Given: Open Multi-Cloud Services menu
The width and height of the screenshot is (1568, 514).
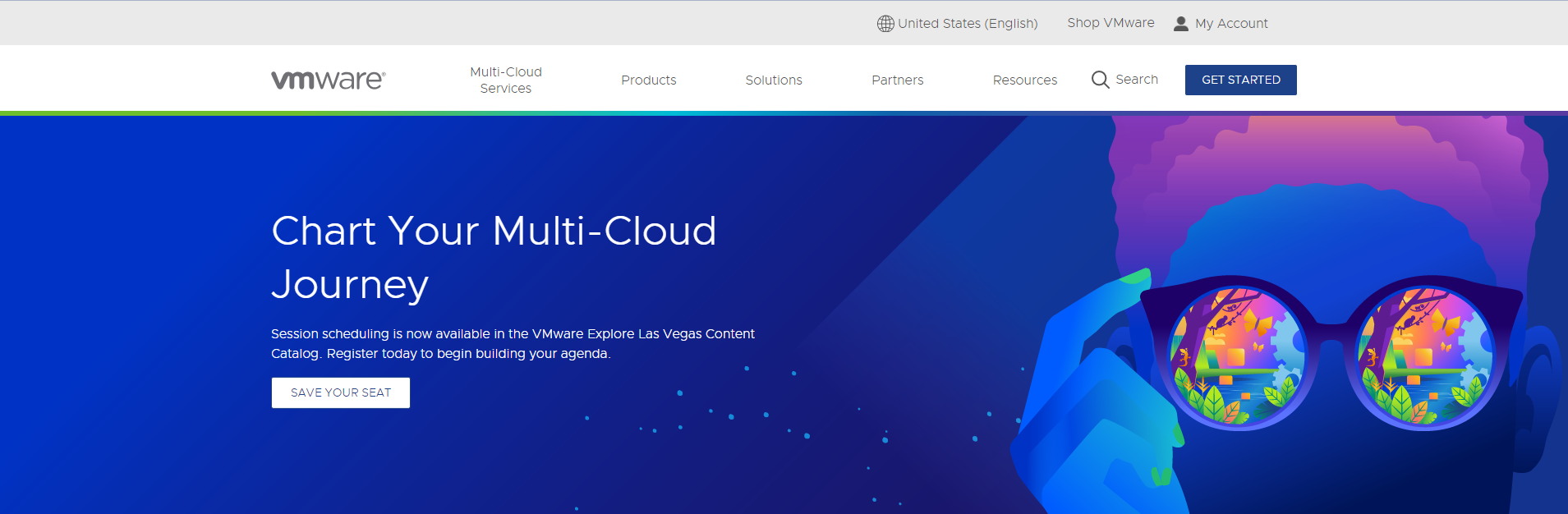Looking at the screenshot, I should coord(506,80).
